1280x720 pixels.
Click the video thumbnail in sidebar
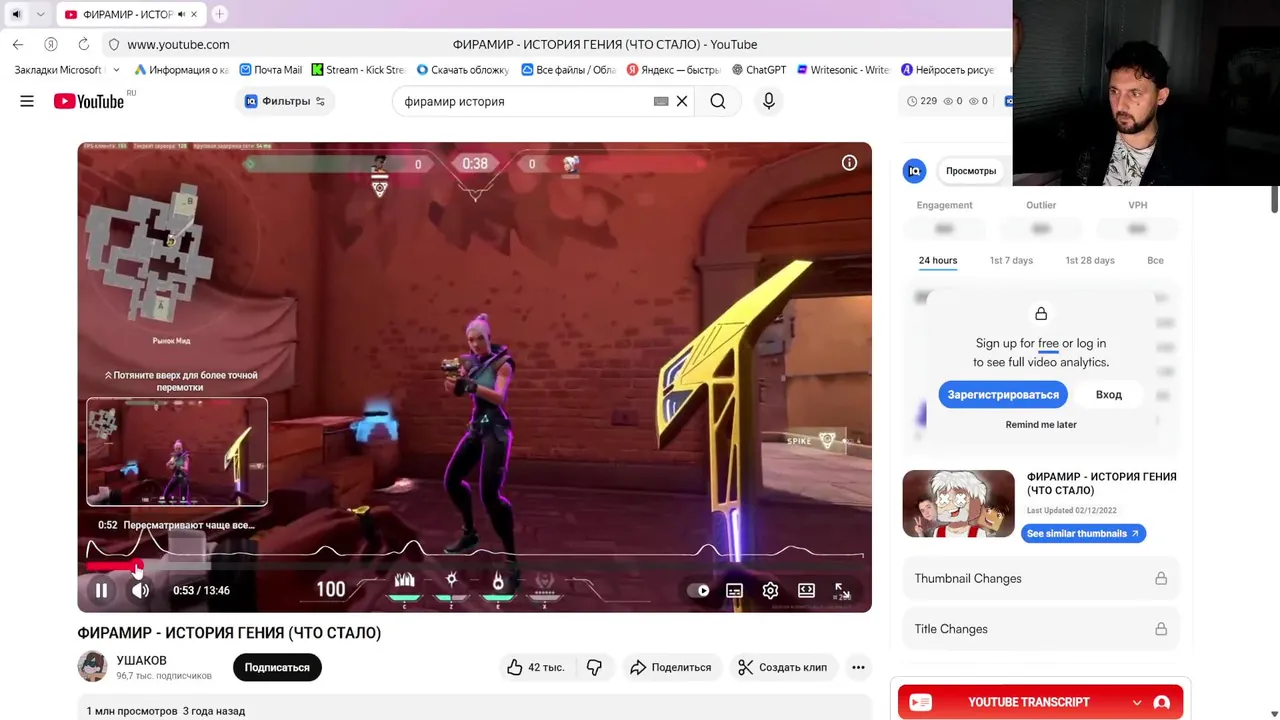[x=958, y=504]
